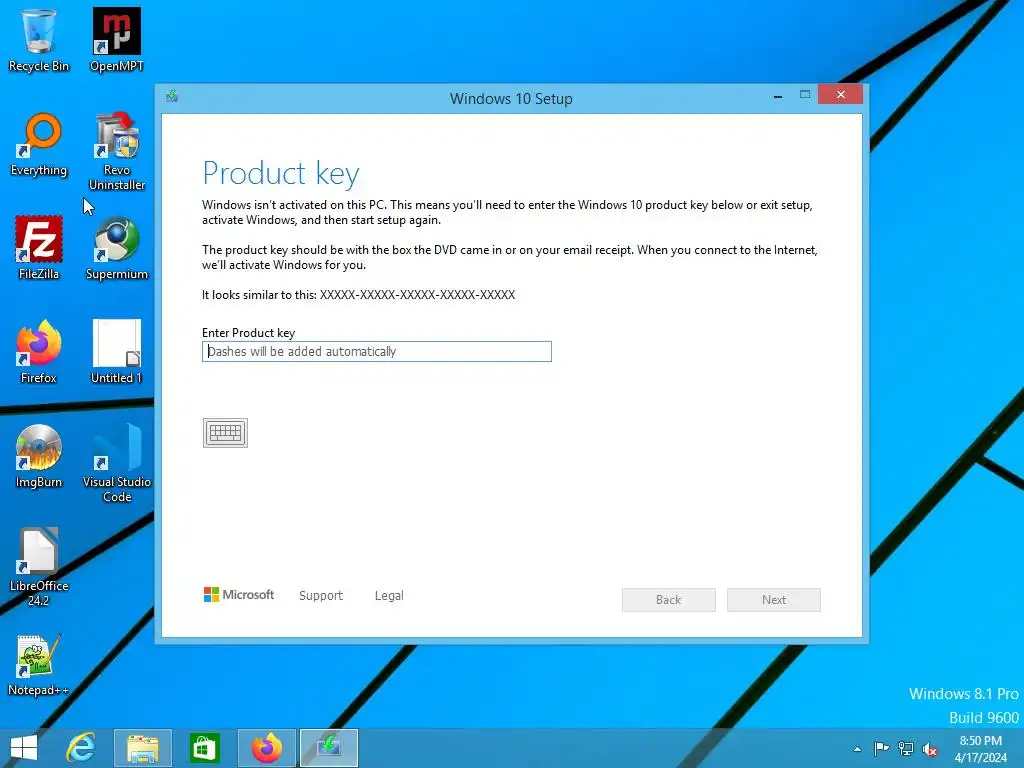Select the OpenMPT desktop shortcut
Screen dimensions: 1024x768
click(117, 40)
